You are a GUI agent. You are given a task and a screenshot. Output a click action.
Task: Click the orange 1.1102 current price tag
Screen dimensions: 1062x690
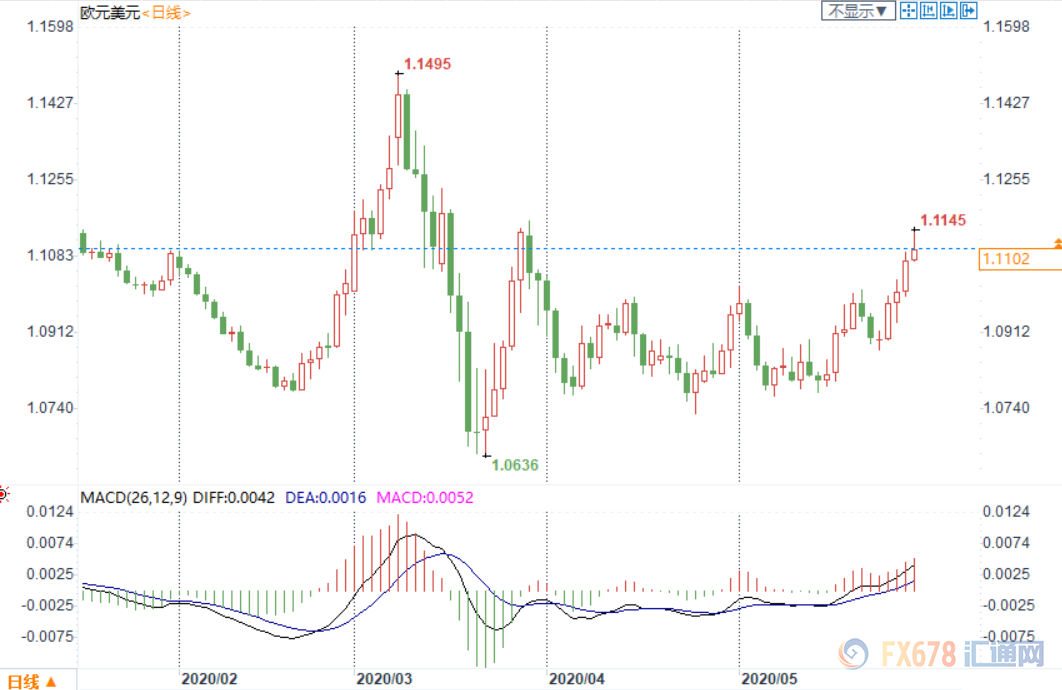pyautogui.click(x=1018, y=260)
